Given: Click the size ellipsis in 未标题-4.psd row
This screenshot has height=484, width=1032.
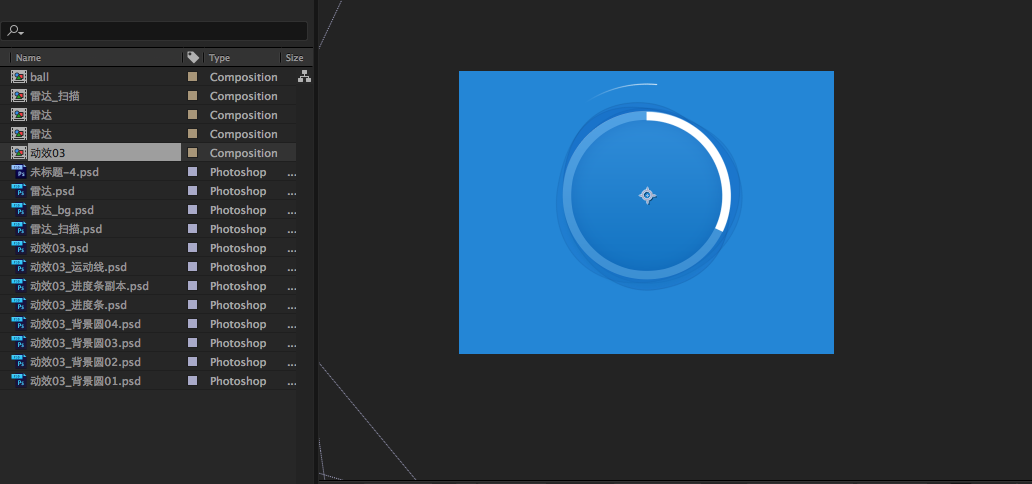Looking at the screenshot, I should tap(292, 175).
